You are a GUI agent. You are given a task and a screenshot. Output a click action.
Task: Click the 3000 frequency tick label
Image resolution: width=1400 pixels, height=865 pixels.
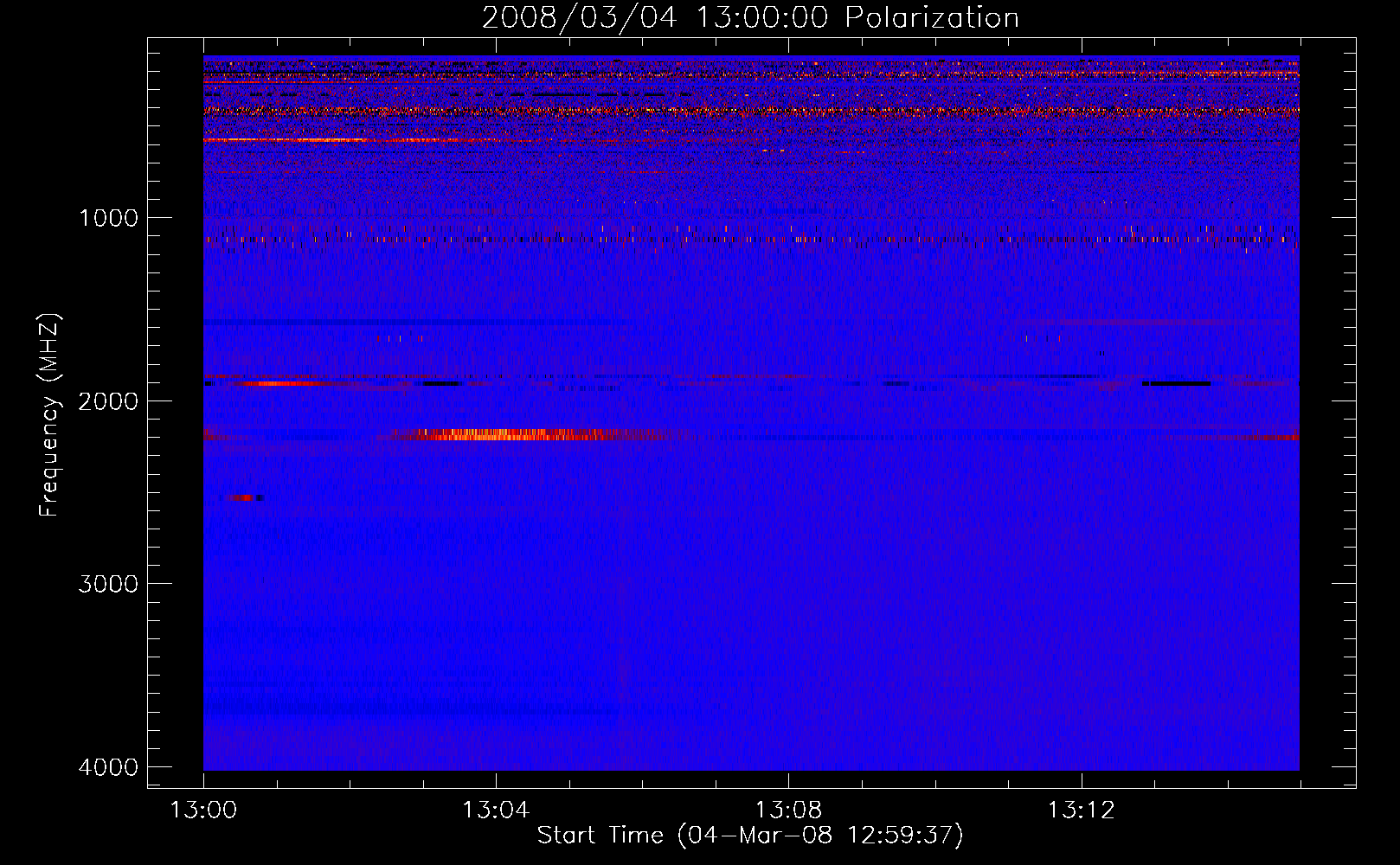pos(108,584)
